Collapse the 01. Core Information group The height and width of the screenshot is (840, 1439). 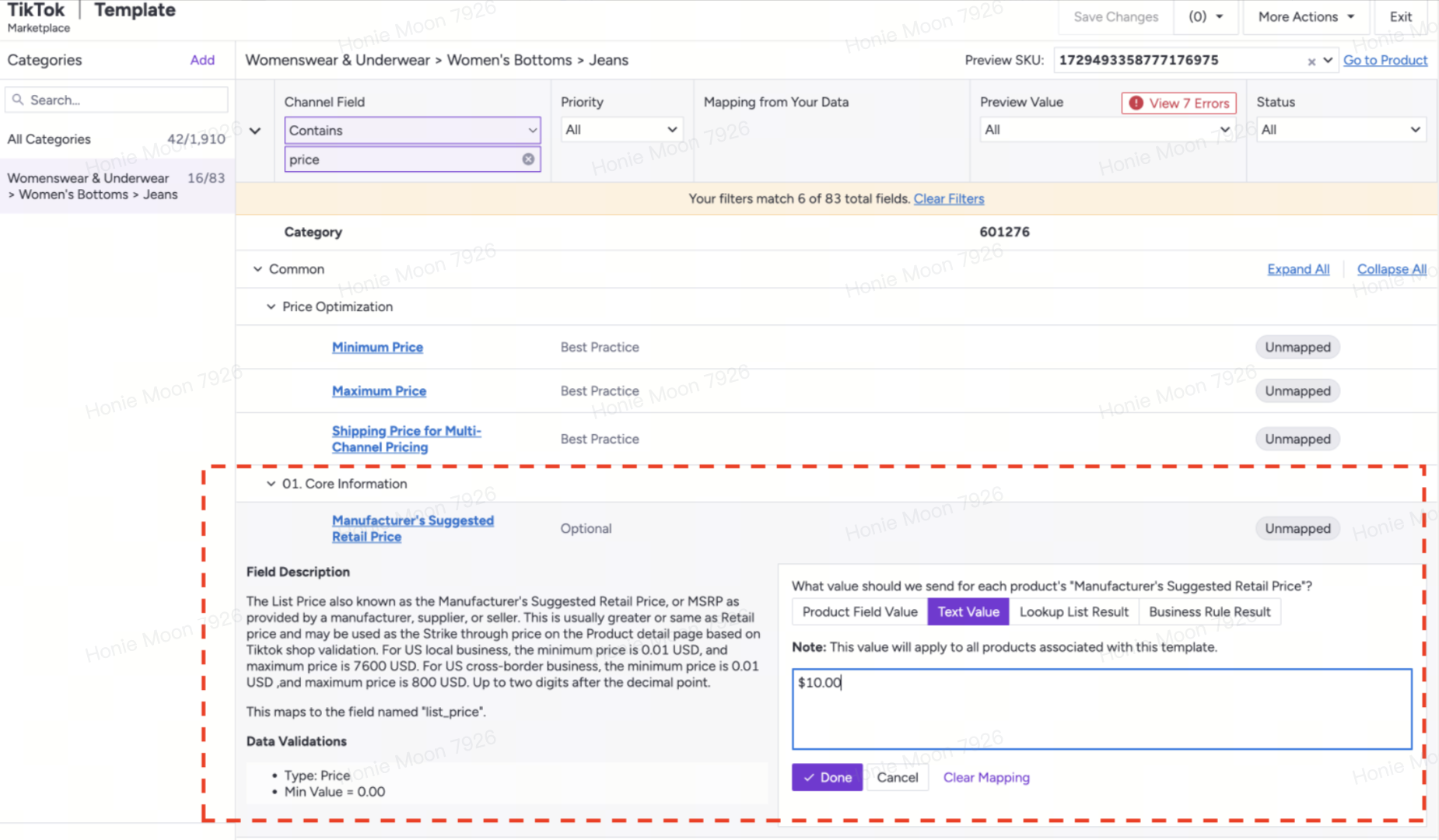tap(271, 484)
